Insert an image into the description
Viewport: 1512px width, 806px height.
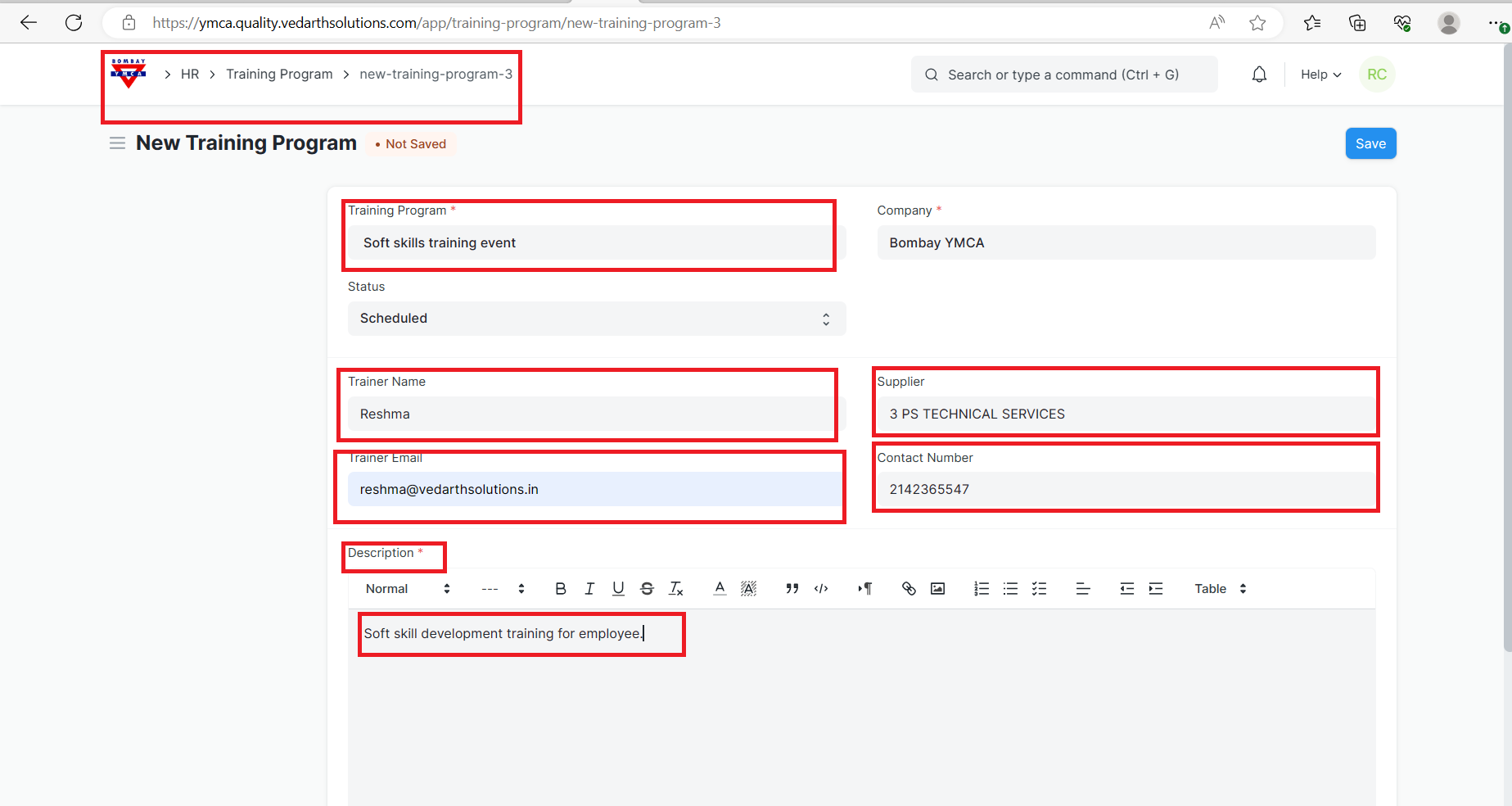pos(938,589)
